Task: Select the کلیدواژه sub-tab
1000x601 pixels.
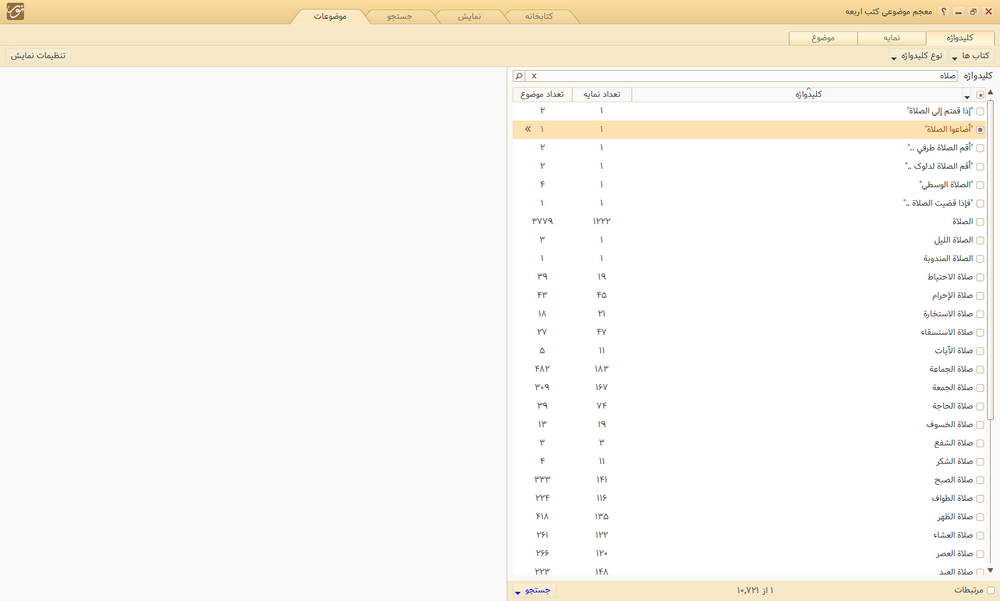Action: click(x=959, y=38)
